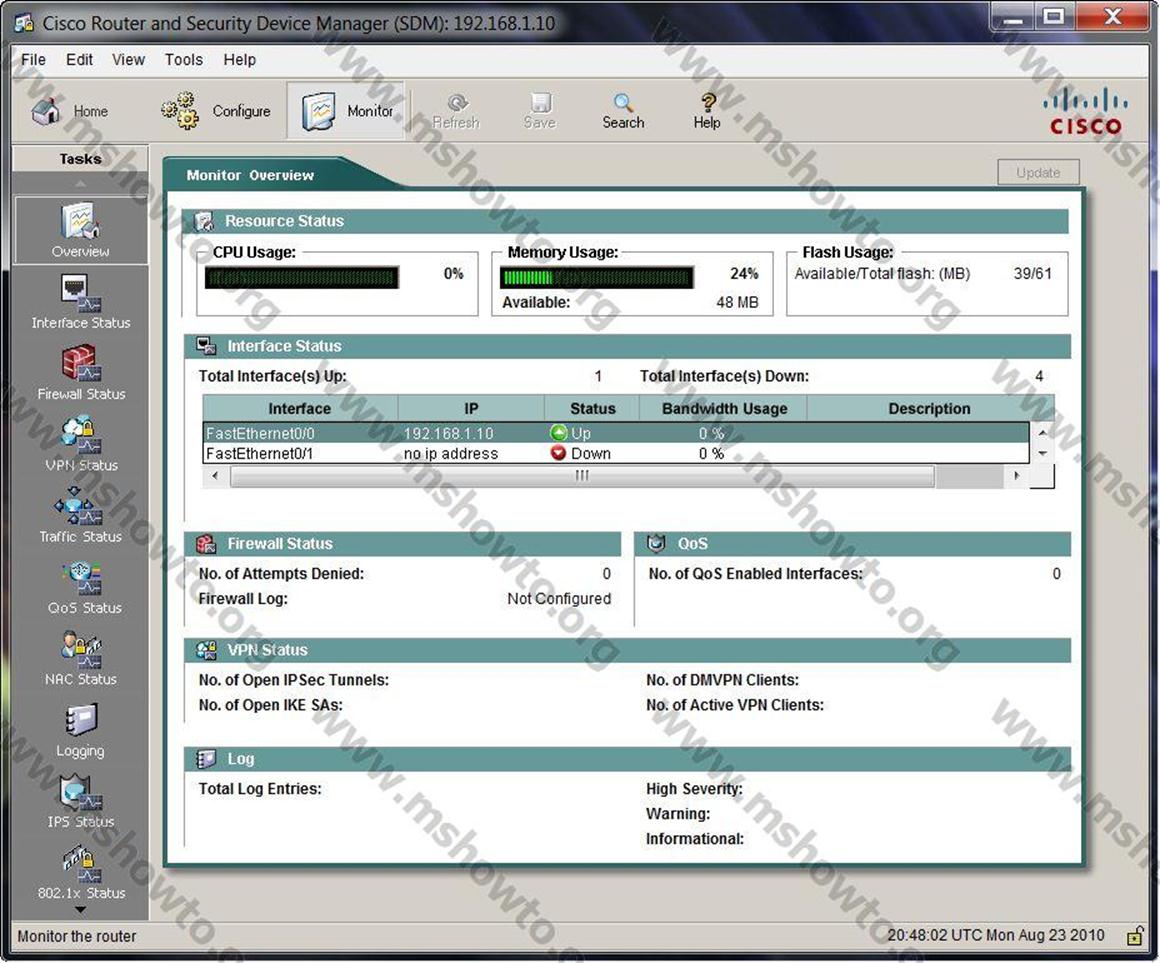Image resolution: width=1160 pixels, height=963 pixels.
Task: Click the interface table scroll up arrow
Action: [1042, 433]
